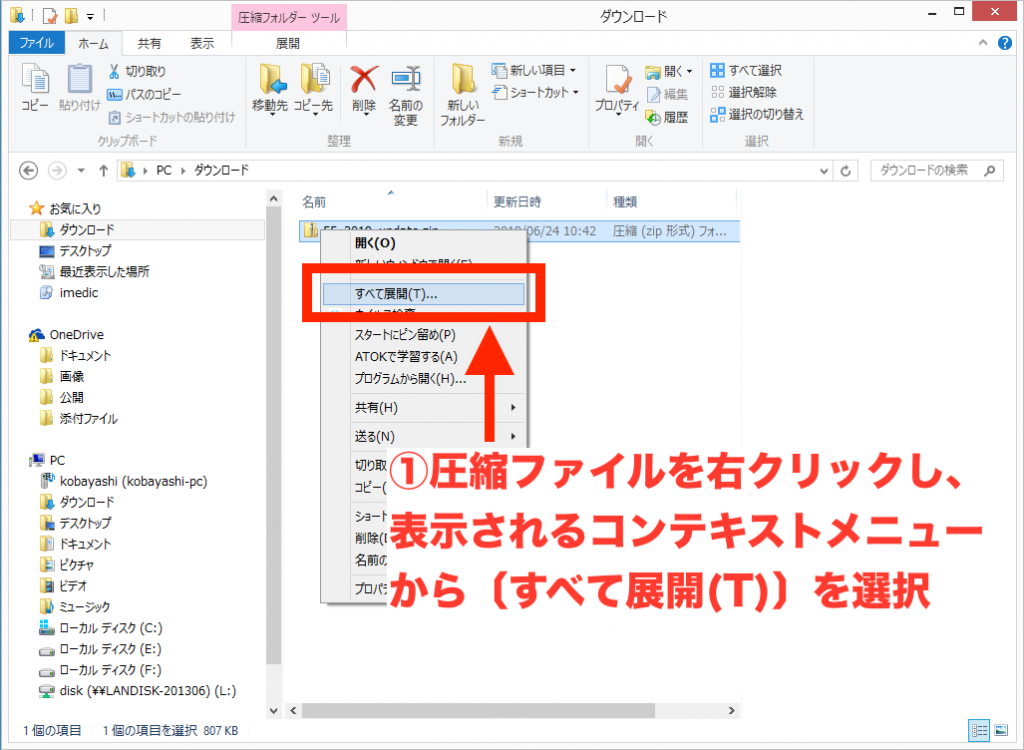The width and height of the screenshot is (1024, 750).
Task: Create a New folder (新しいフォルダー)
Action: coord(462,95)
